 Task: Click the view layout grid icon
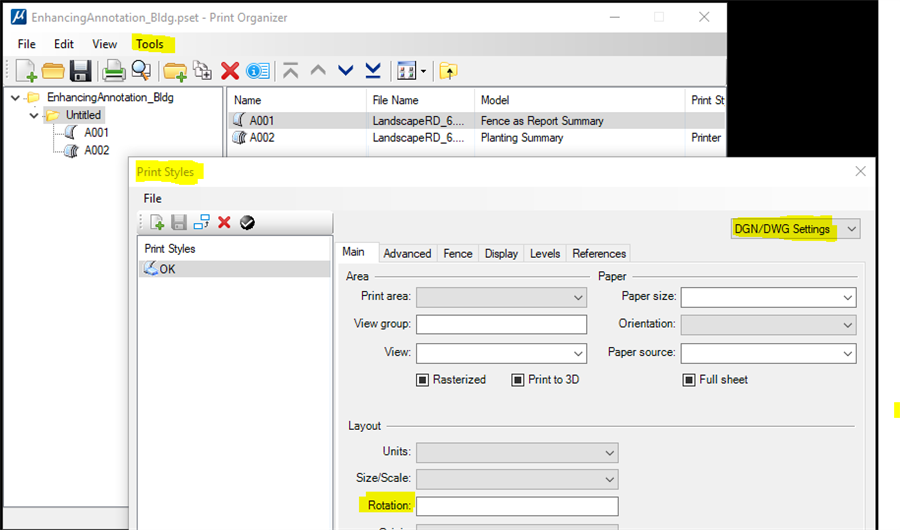coord(406,71)
